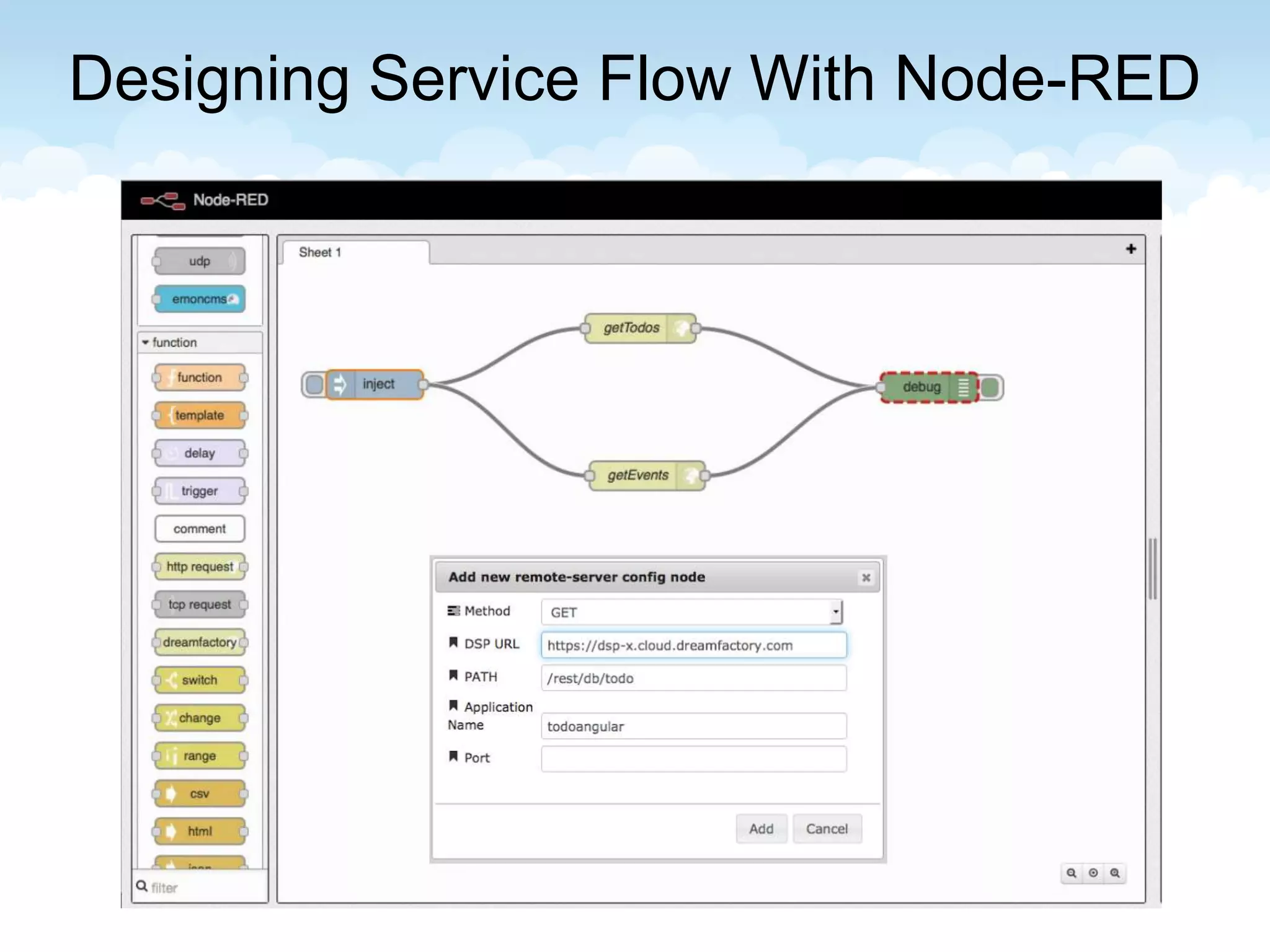This screenshot has width=1270, height=952.
Task: Collapse the function palette category
Action: click(200, 342)
